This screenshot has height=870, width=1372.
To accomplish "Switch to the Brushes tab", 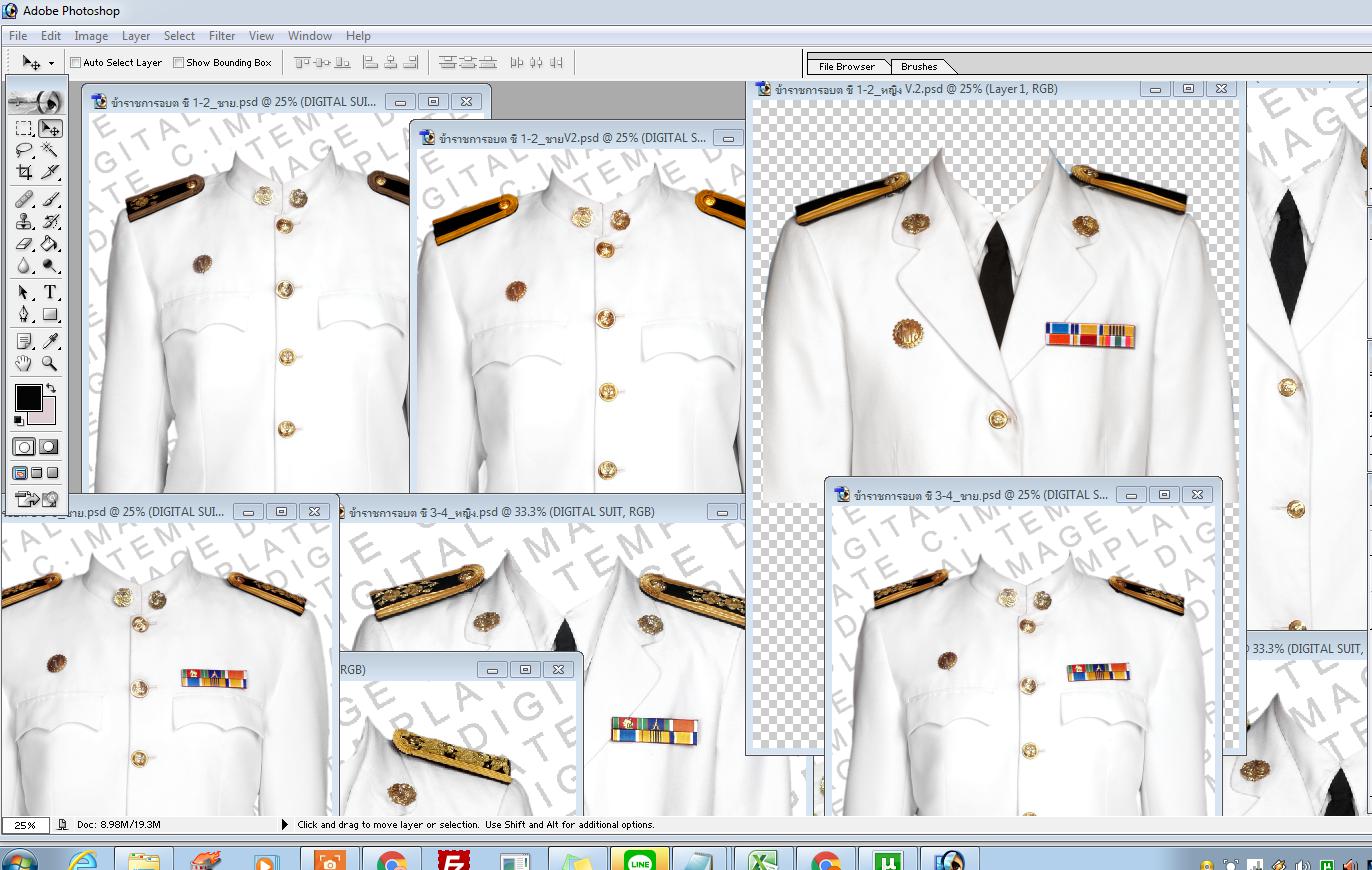I will pyautogui.click(x=918, y=67).
